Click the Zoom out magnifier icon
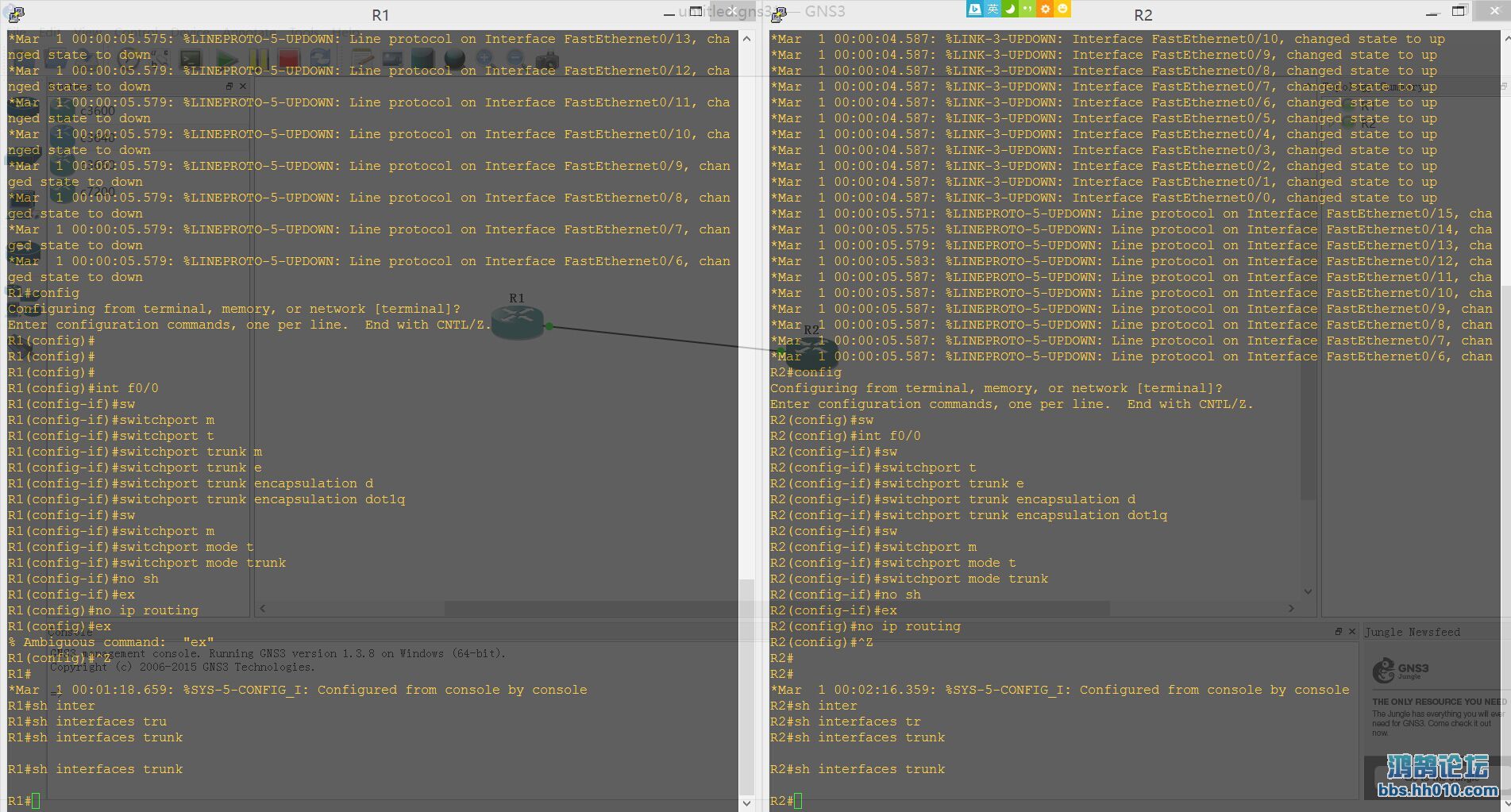This screenshot has height=812, width=1511. (515, 59)
